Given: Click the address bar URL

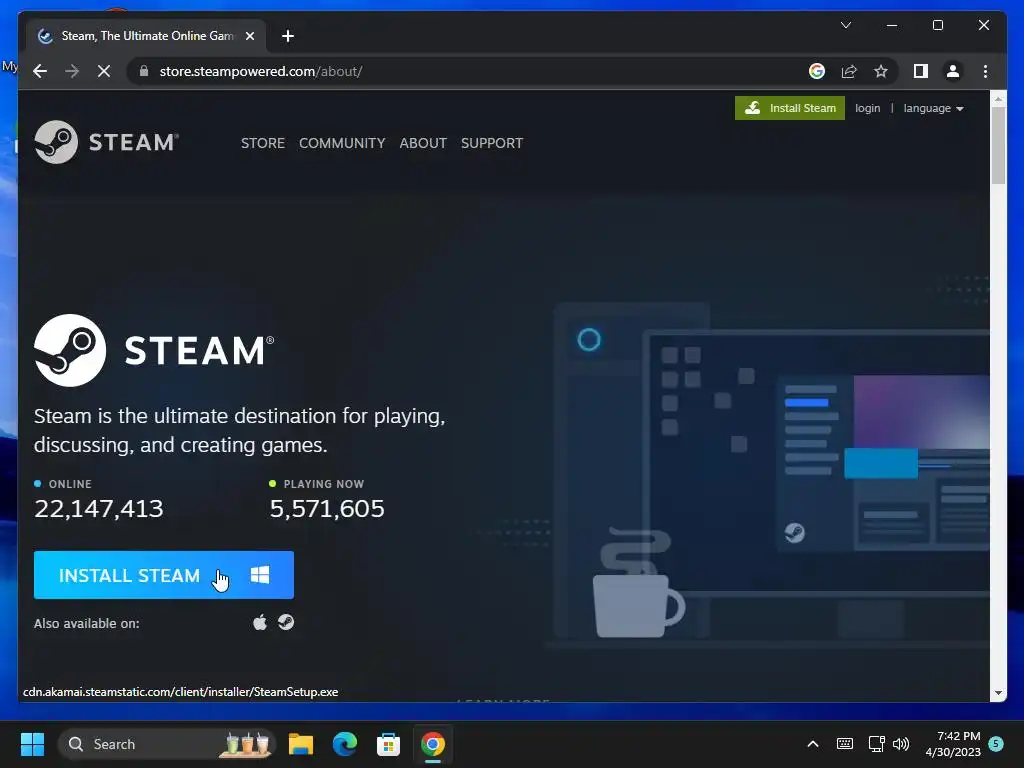Looking at the screenshot, I should (261, 71).
